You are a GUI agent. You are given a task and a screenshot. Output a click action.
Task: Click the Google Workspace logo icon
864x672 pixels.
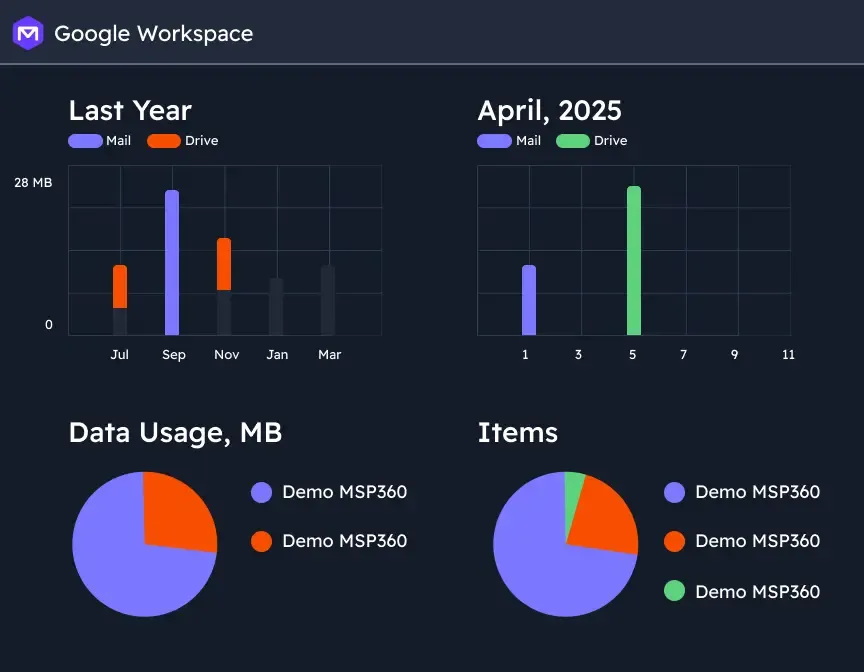[27, 33]
